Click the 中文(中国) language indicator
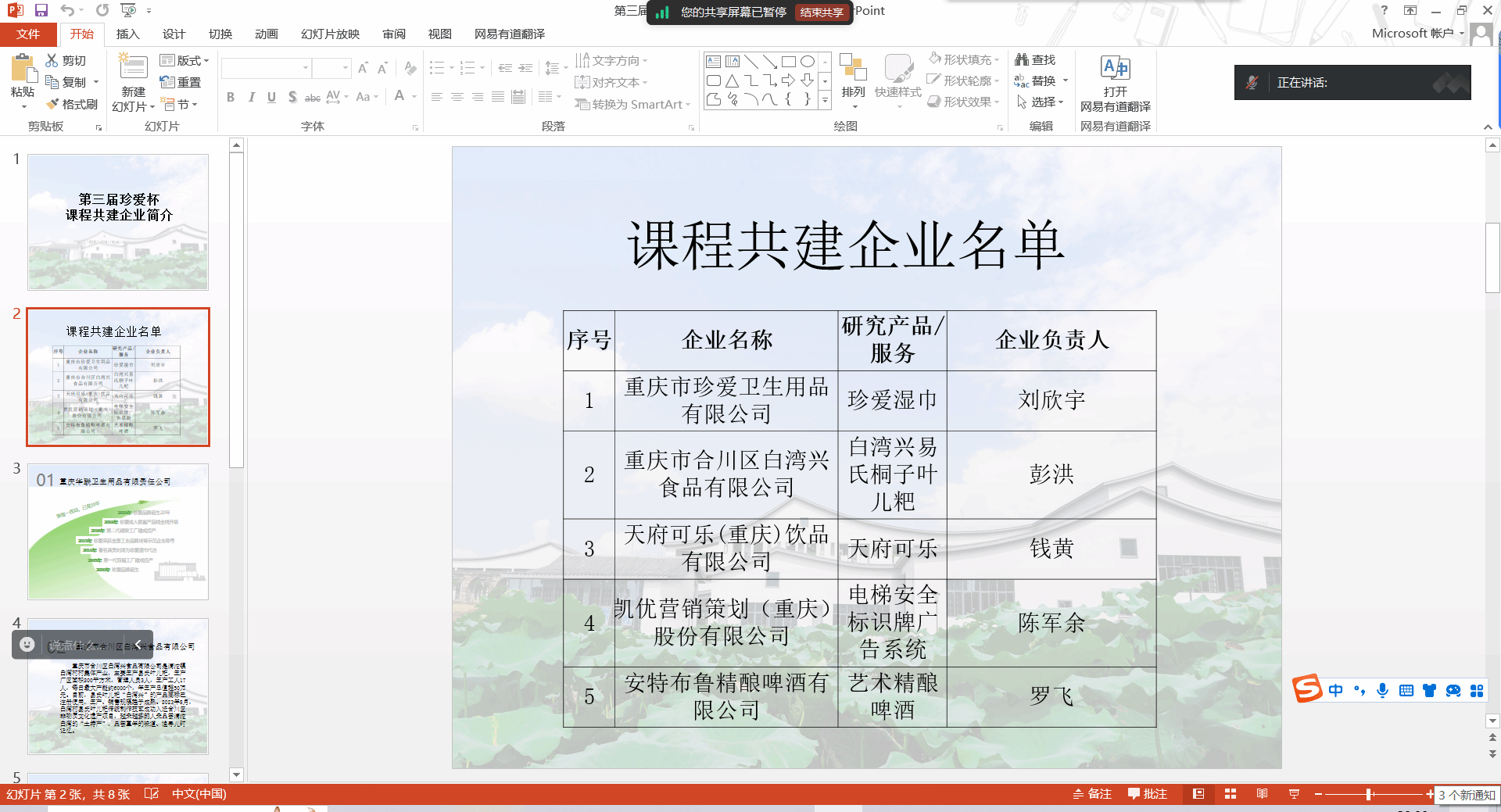Screen dimensions: 1501x812 (199, 794)
